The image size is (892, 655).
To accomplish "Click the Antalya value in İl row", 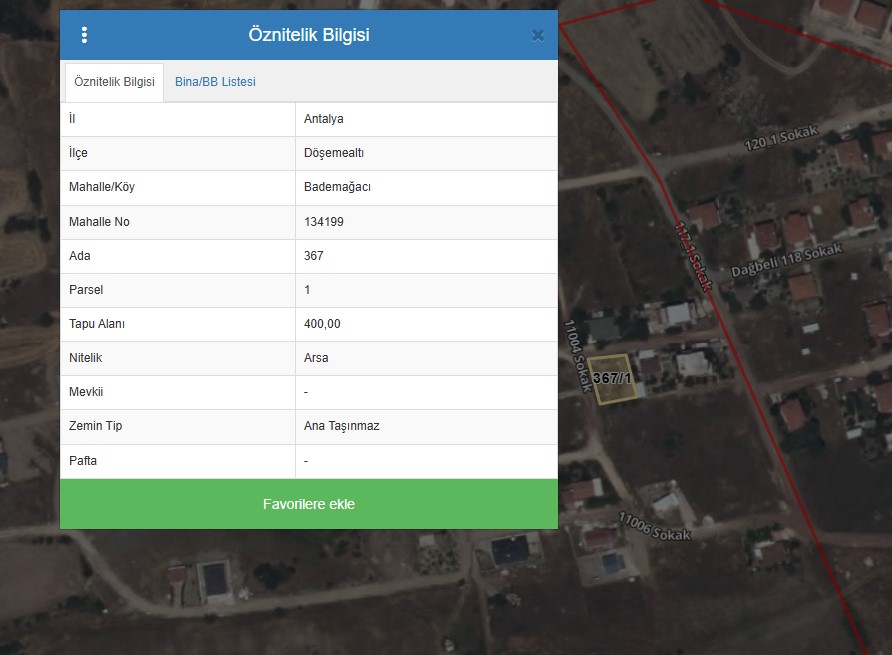I will [x=324, y=119].
